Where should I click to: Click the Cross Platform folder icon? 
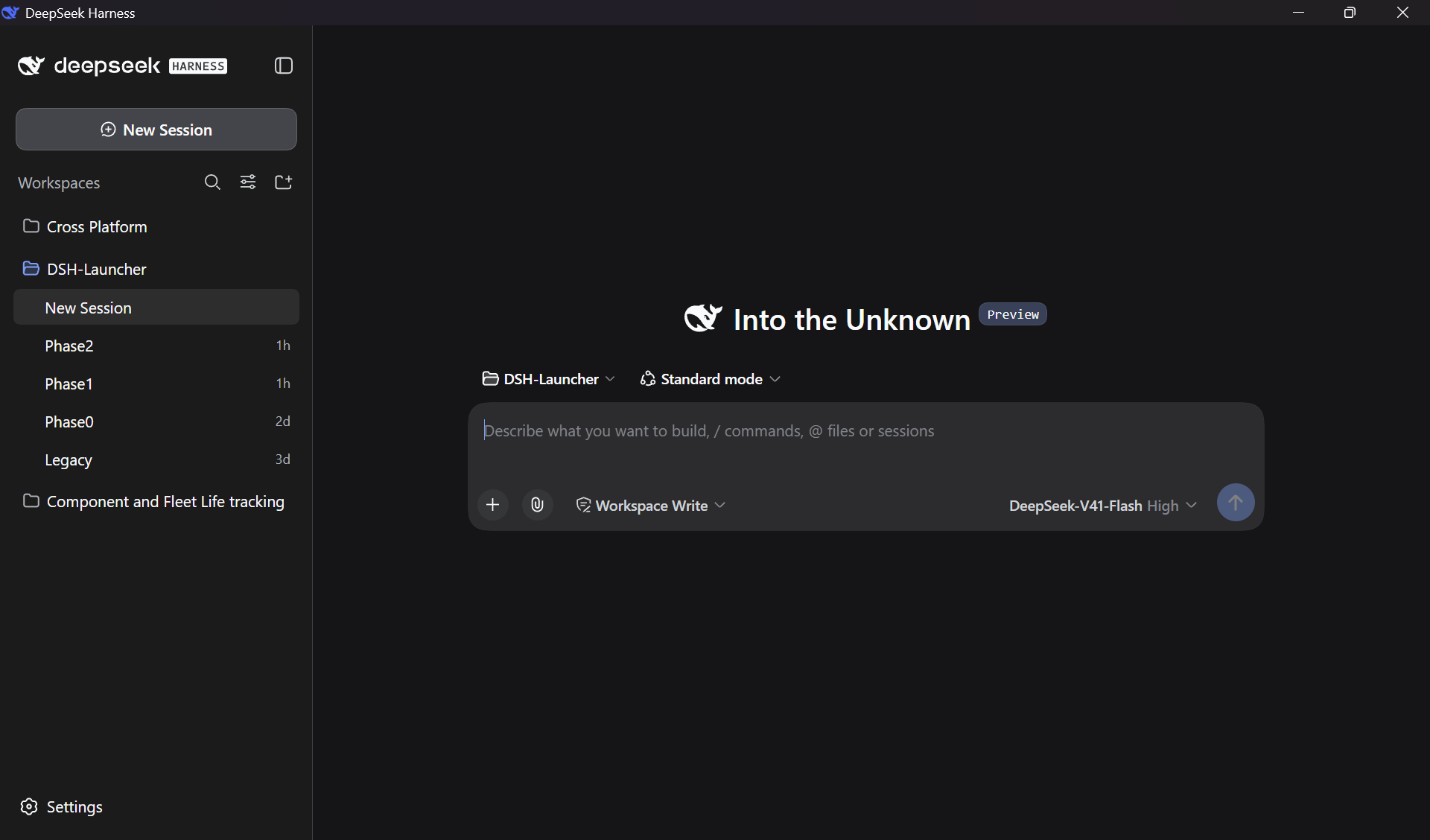click(x=31, y=226)
